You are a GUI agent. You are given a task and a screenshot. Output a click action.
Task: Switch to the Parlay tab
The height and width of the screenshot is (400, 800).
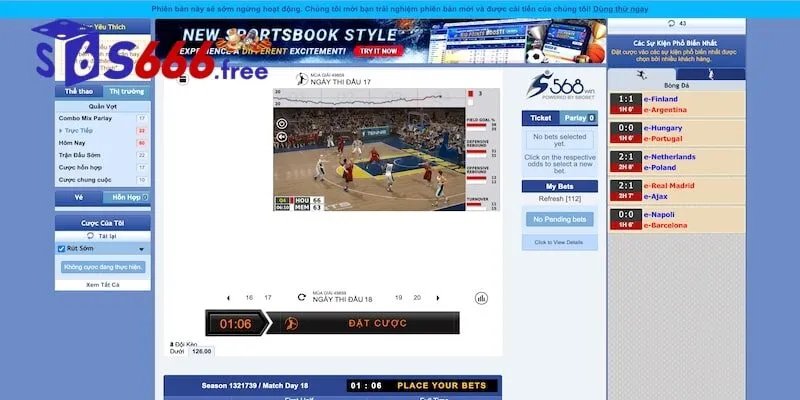[x=576, y=118]
